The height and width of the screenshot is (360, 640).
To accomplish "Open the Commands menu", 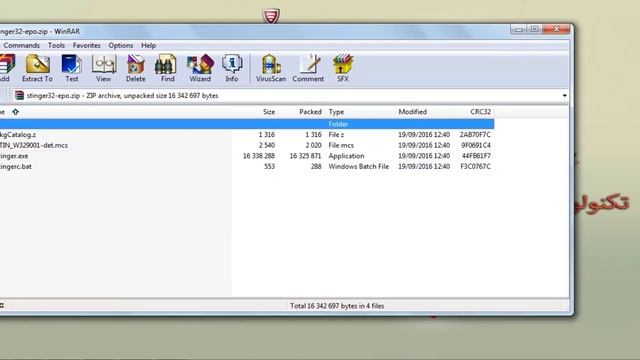I will pos(22,45).
